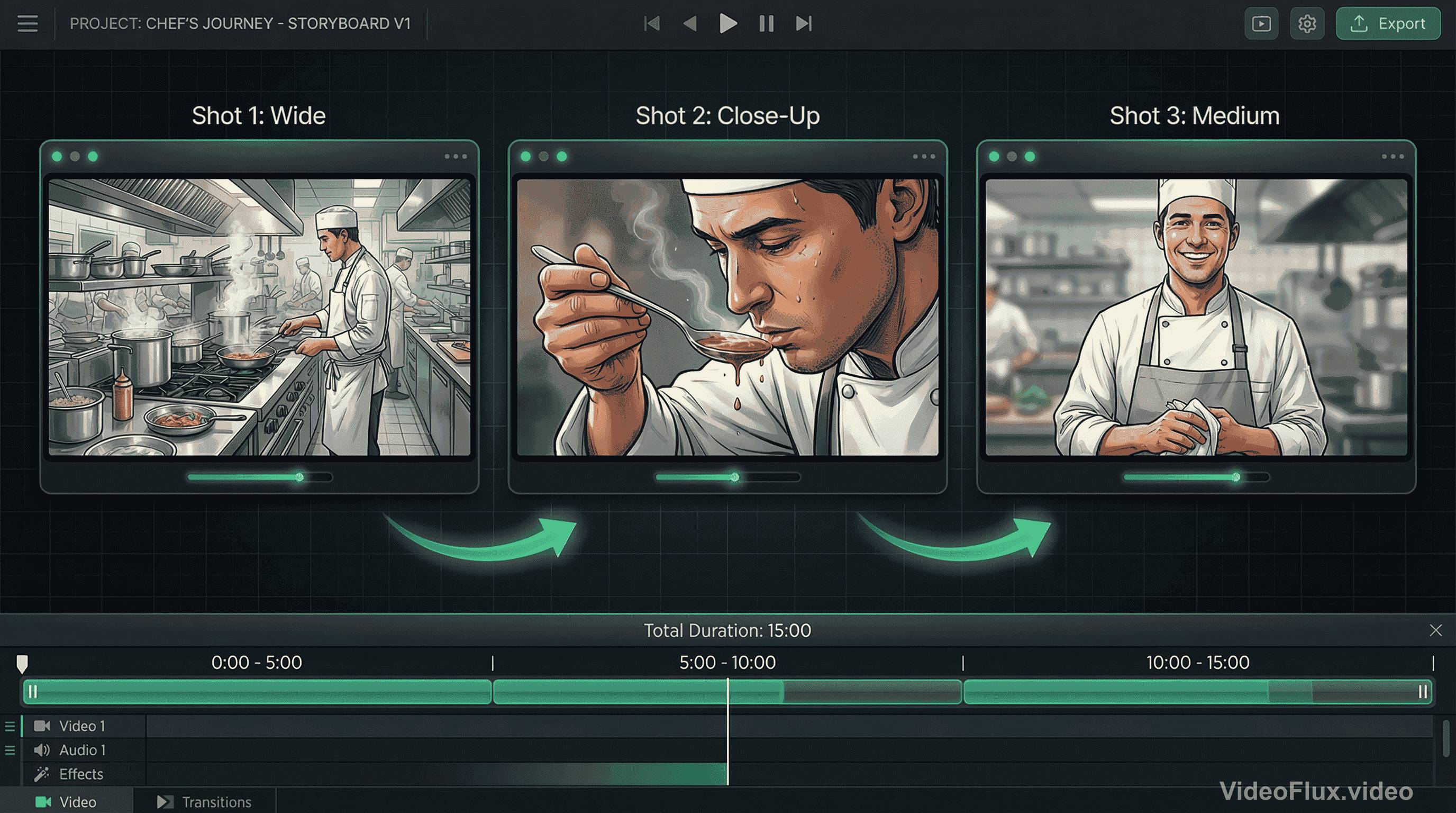Click the Effects magic wand icon

41,774
